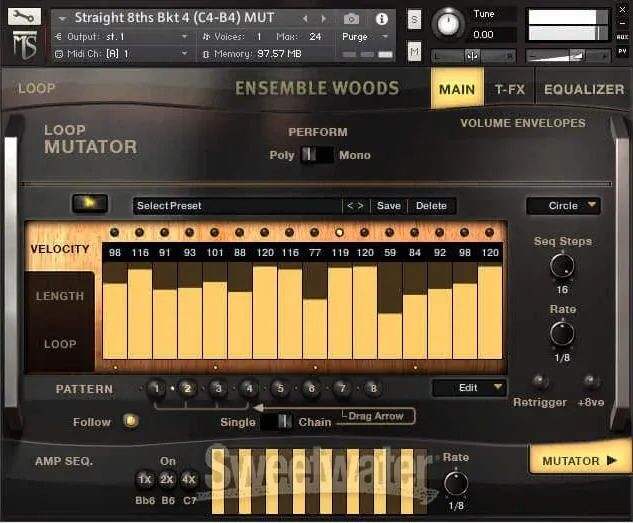This screenshot has width=633, height=523.
Task: Toggle the +8ve button
Action: (591, 381)
